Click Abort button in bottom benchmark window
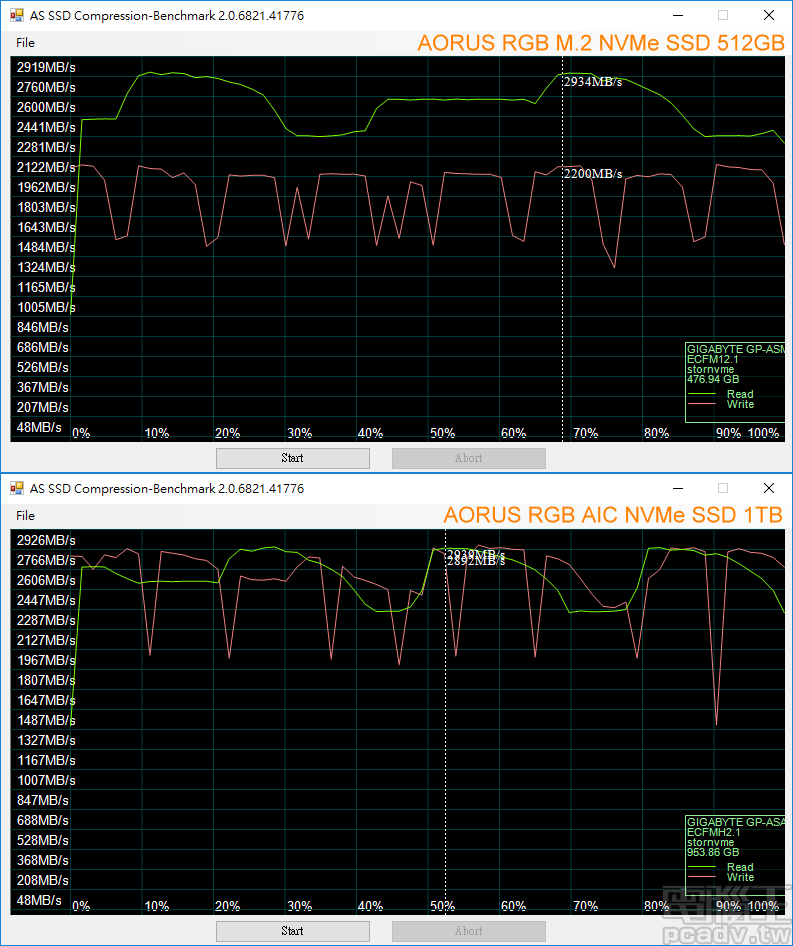793x946 pixels. (469, 931)
